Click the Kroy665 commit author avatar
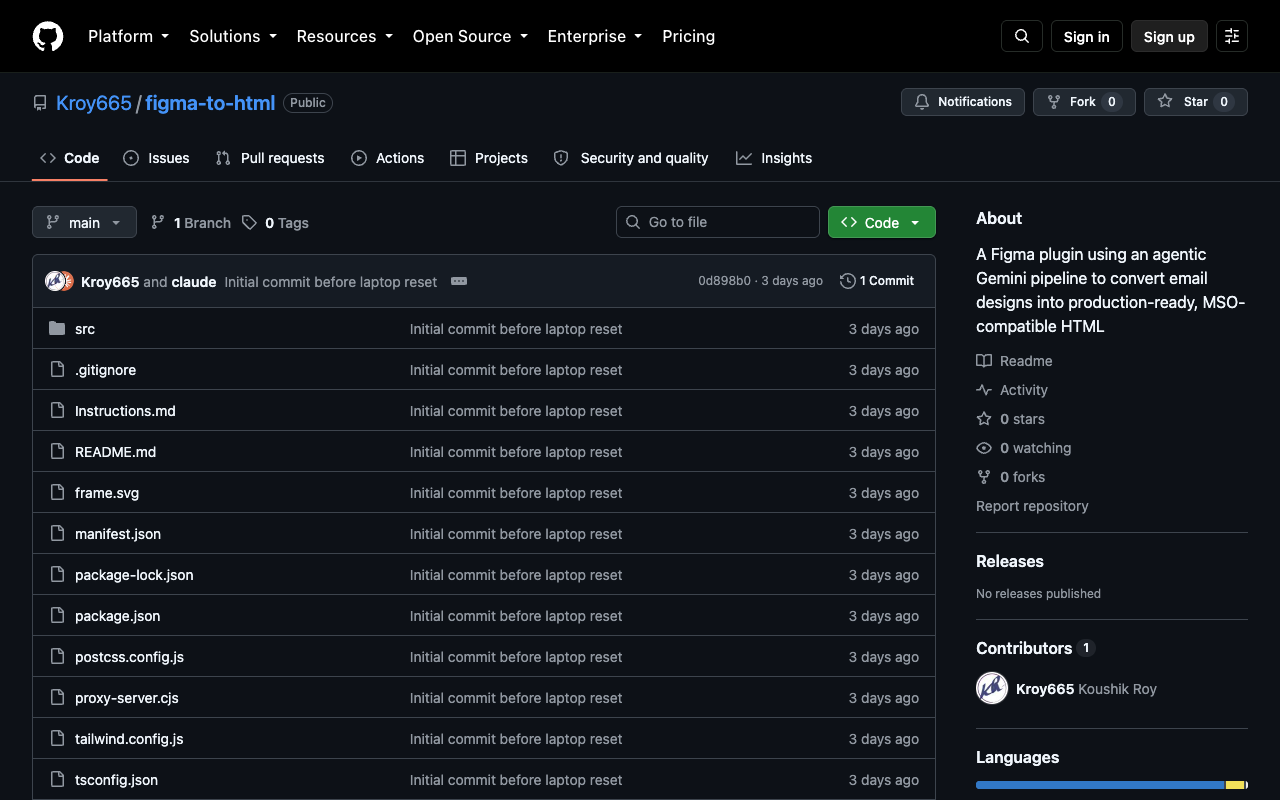Image resolution: width=1280 pixels, height=800 pixels. point(56,281)
